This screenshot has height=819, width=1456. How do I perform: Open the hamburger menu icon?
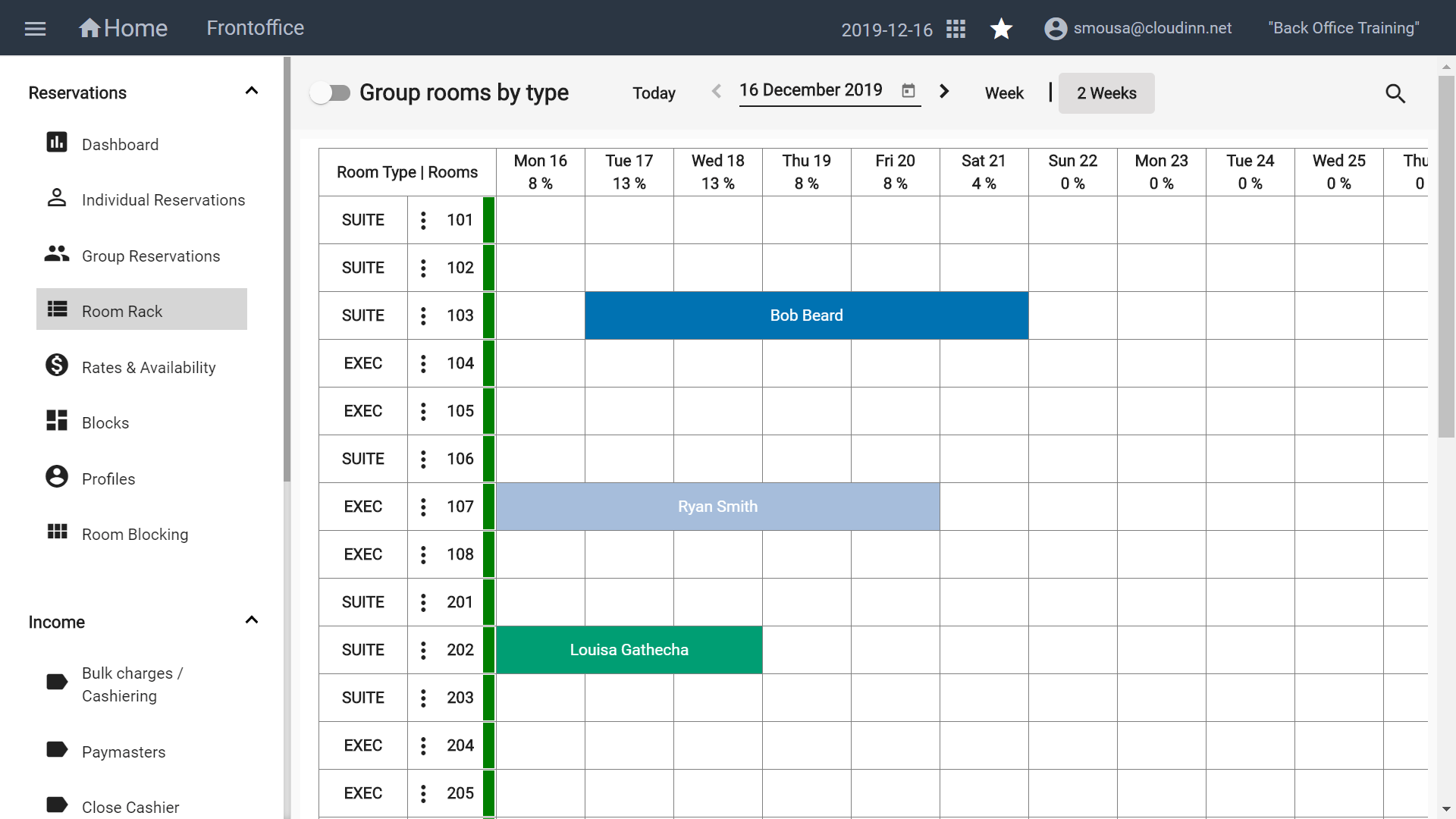click(35, 29)
